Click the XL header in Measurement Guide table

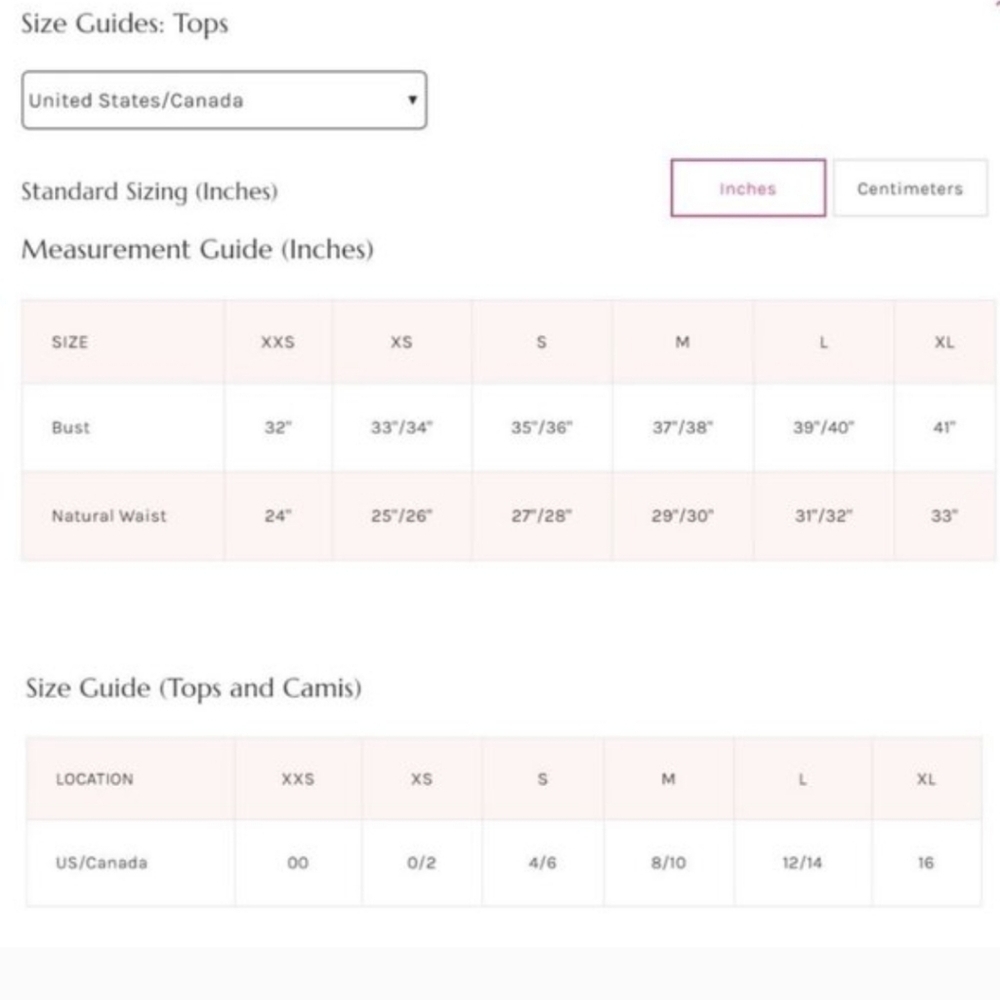(x=945, y=342)
